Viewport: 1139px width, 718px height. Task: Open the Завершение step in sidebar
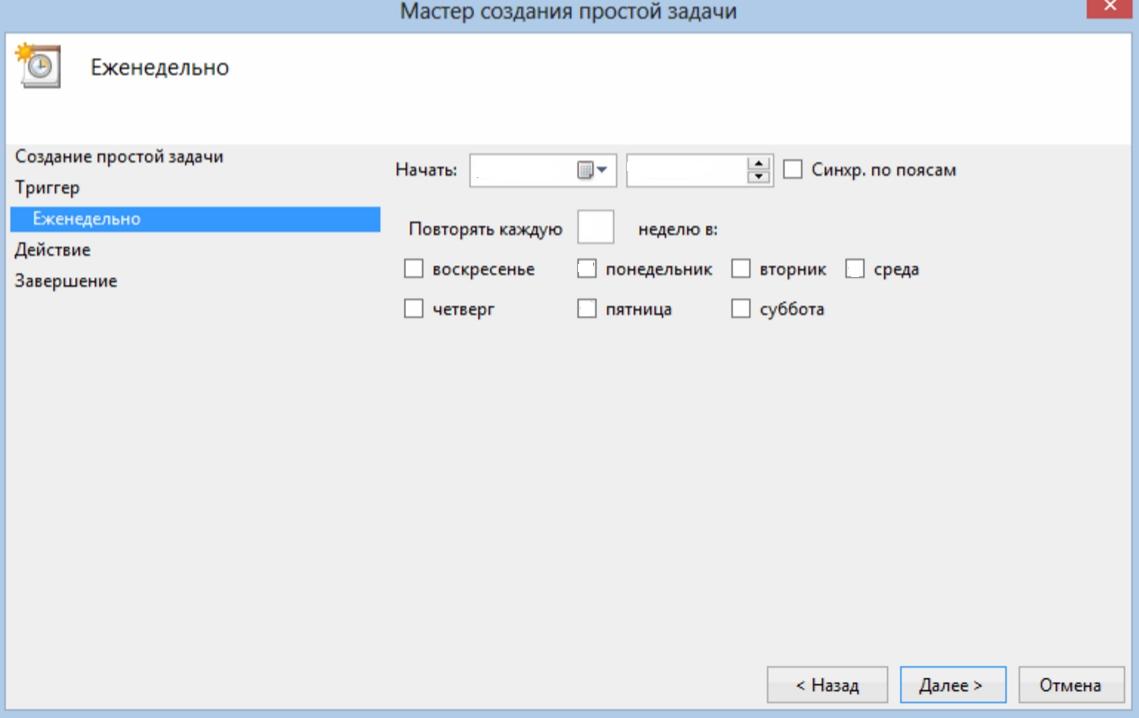coord(65,281)
